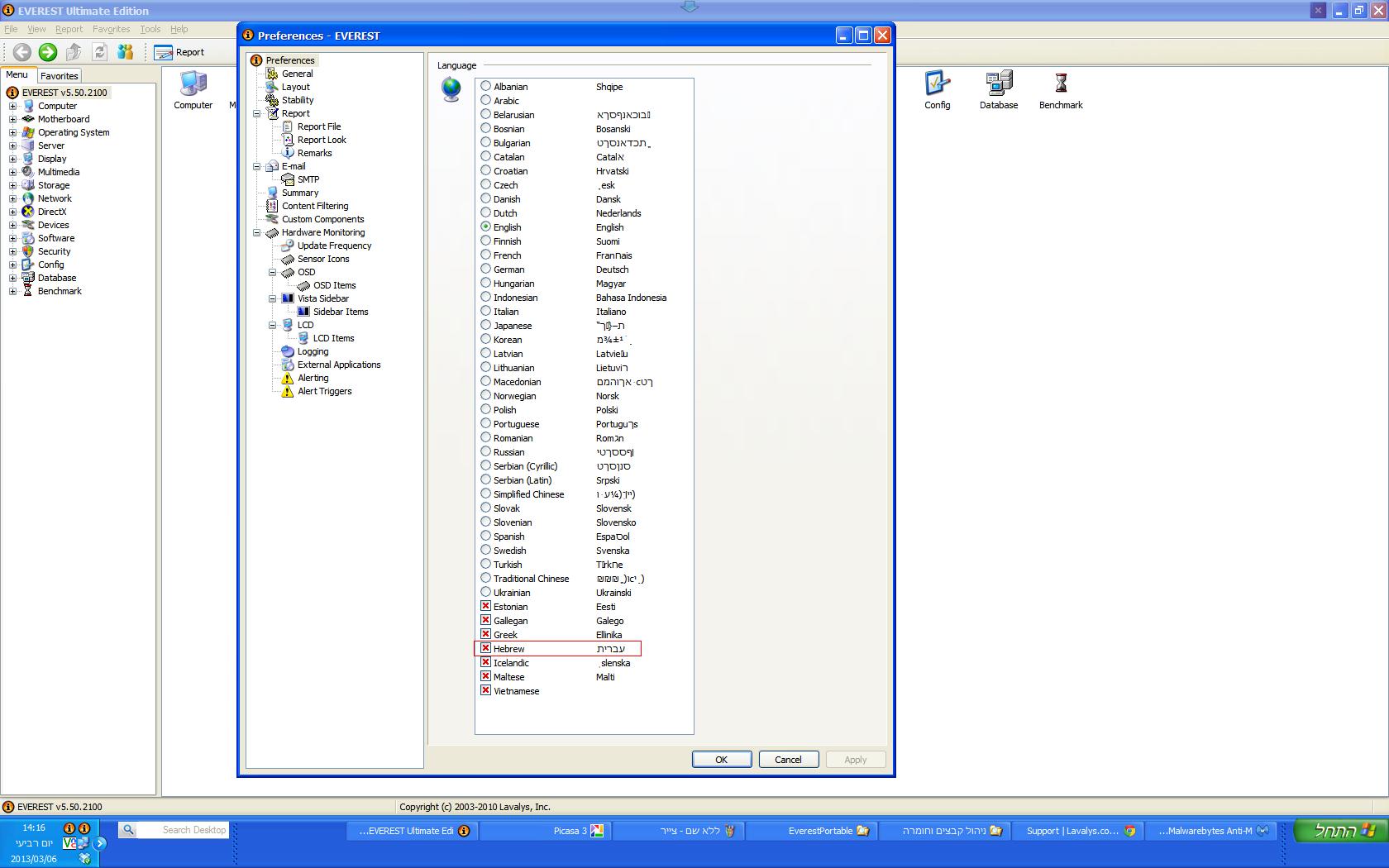
Task: Choose the German language radio button
Action: [486, 269]
